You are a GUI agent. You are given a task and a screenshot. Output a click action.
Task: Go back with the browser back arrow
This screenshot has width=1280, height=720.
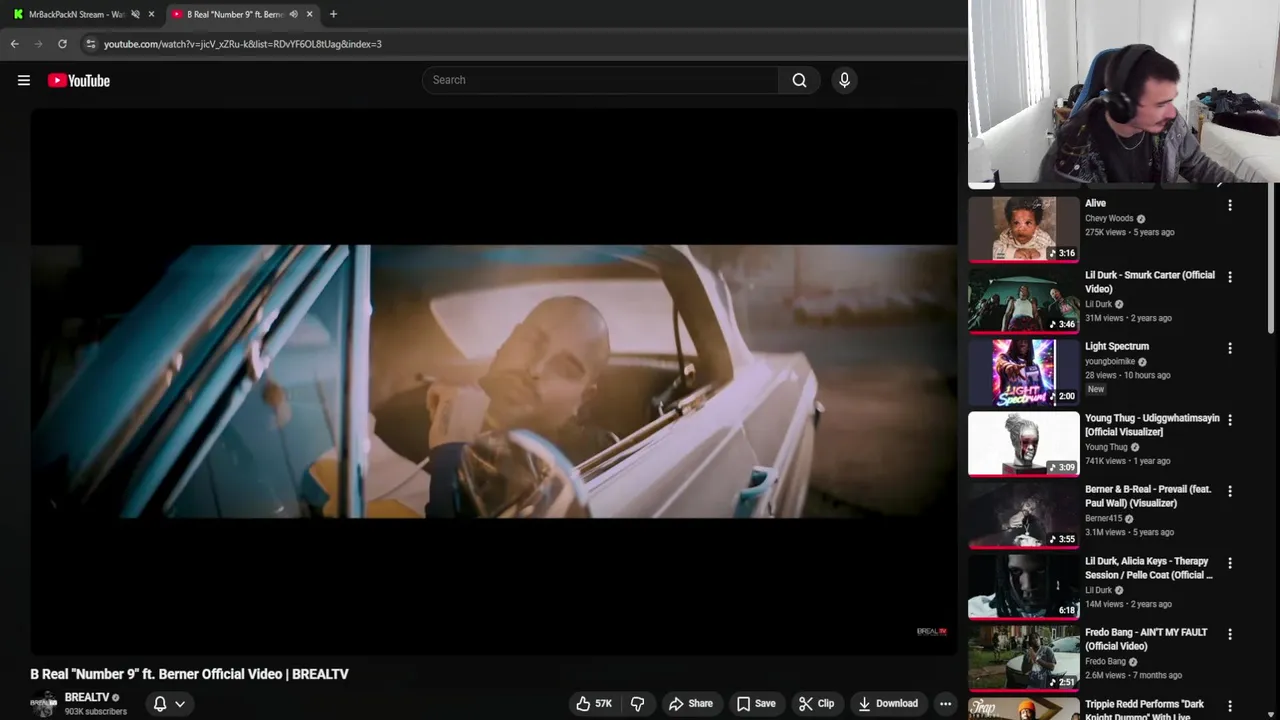tap(14, 44)
